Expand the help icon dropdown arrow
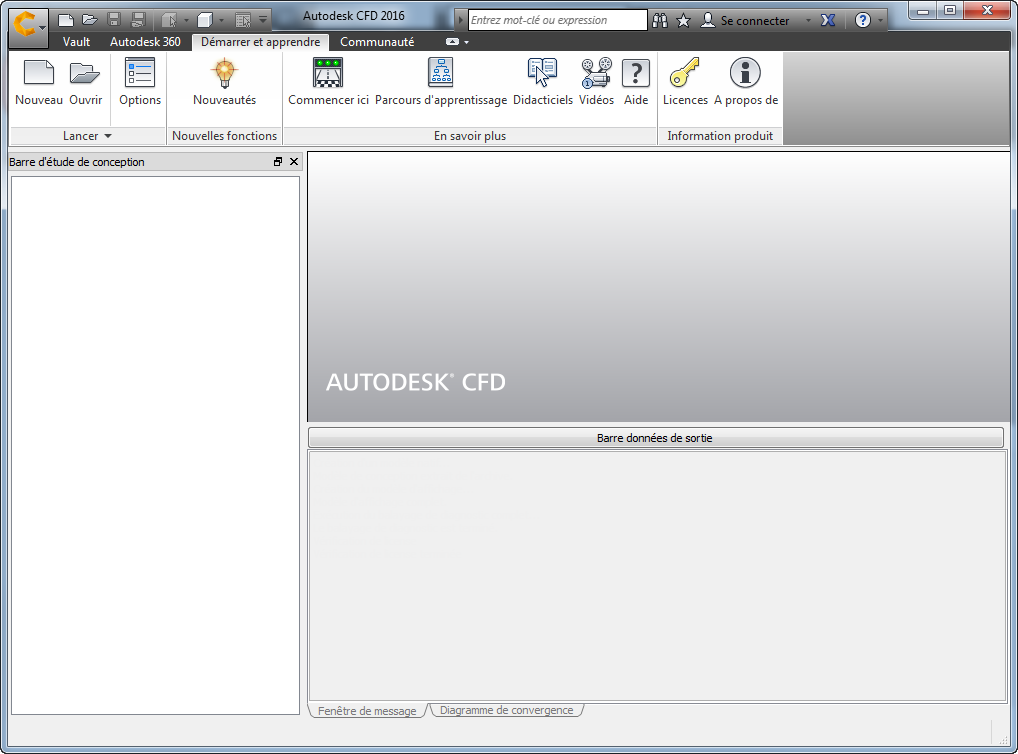Screen dimensions: 1018x754 pyautogui.click(x=880, y=21)
